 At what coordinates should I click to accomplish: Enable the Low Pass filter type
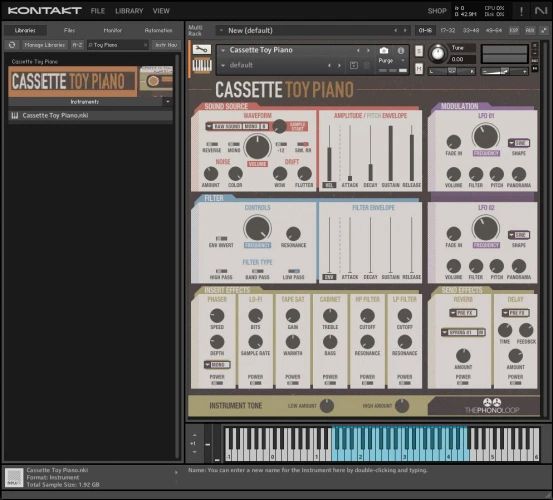pos(294,271)
